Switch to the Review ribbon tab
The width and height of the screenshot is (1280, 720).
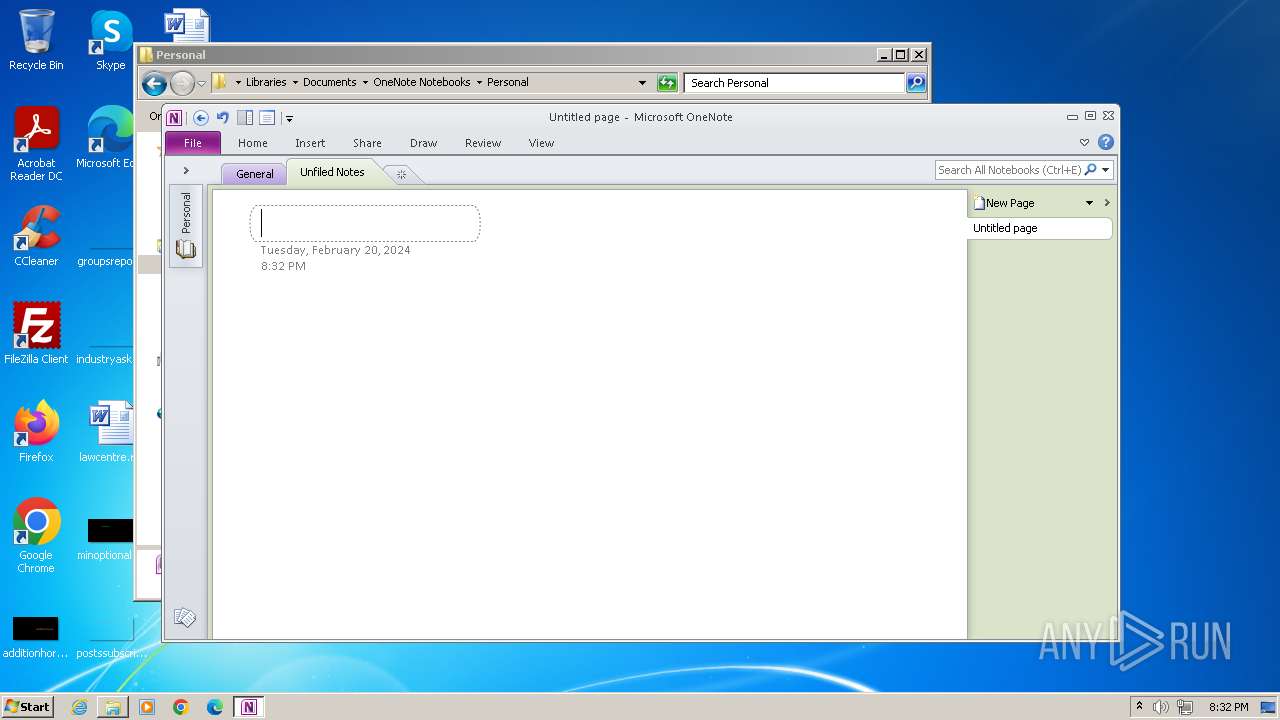[483, 143]
